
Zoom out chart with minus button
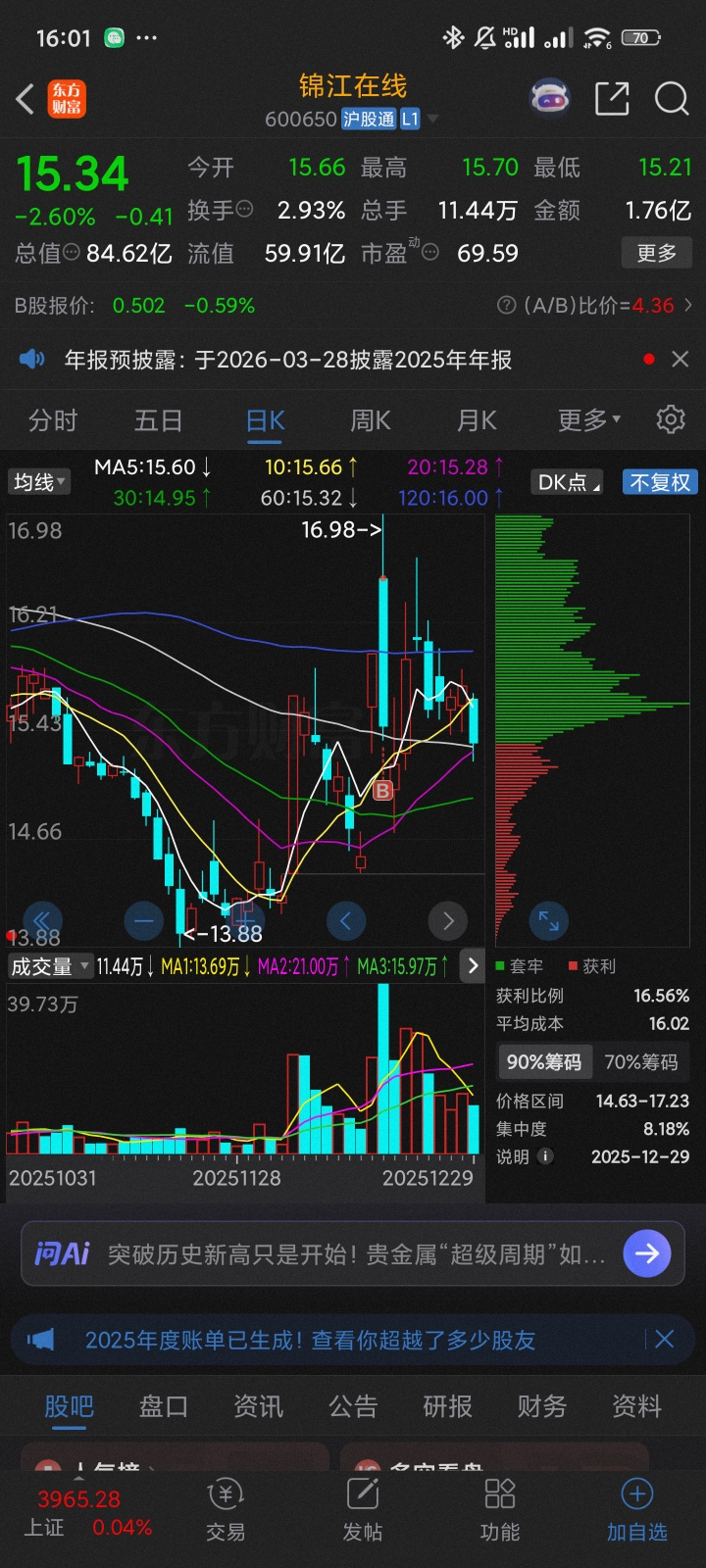click(144, 920)
